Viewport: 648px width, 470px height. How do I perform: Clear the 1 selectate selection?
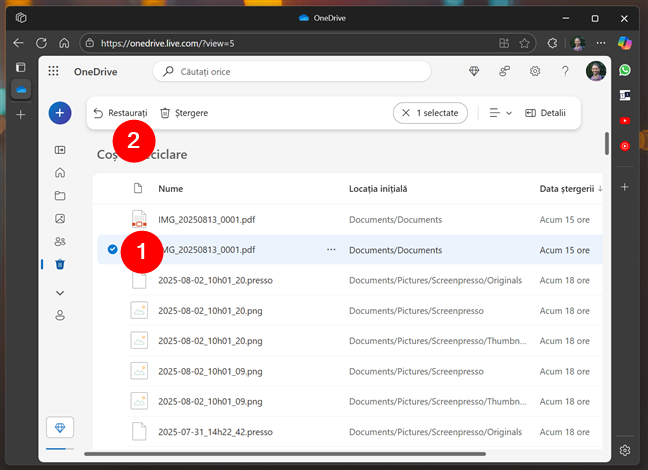[x=430, y=113]
